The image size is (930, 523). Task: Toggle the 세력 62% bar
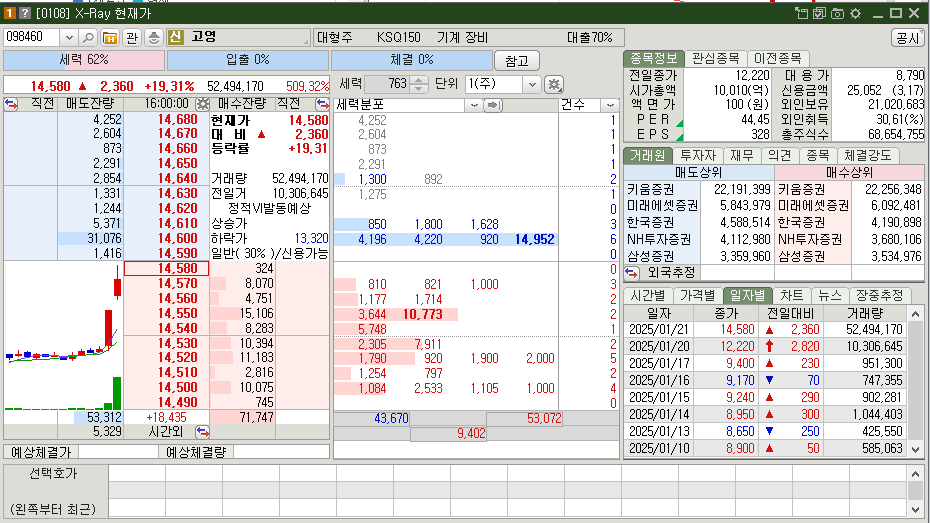pyautogui.click(x=84, y=60)
